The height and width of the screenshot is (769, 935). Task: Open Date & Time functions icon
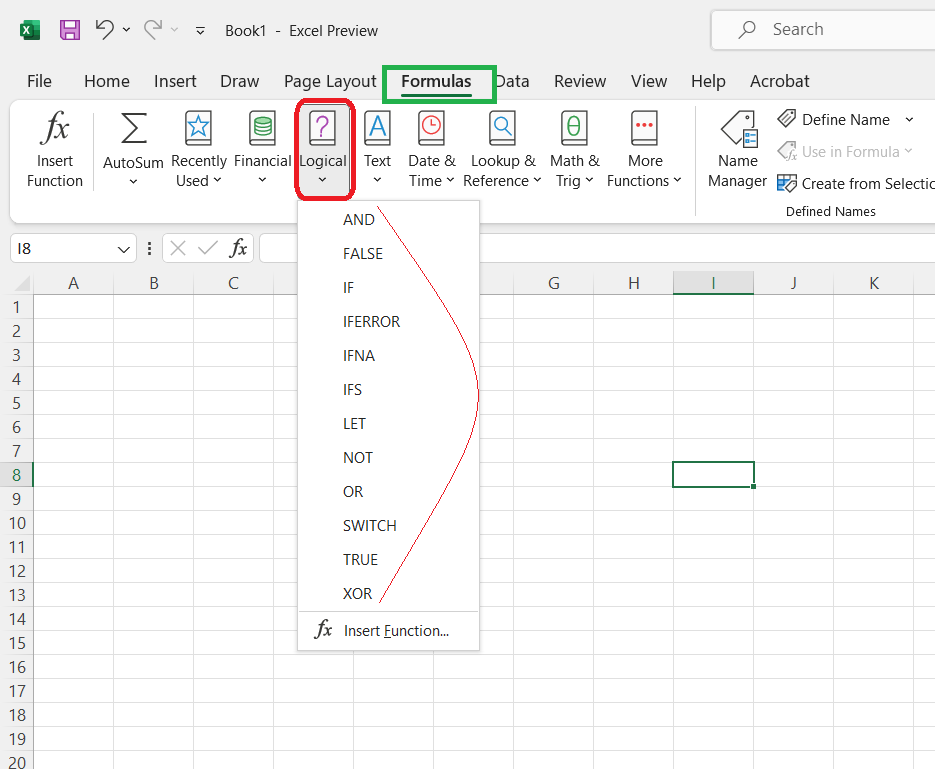tap(431, 128)
